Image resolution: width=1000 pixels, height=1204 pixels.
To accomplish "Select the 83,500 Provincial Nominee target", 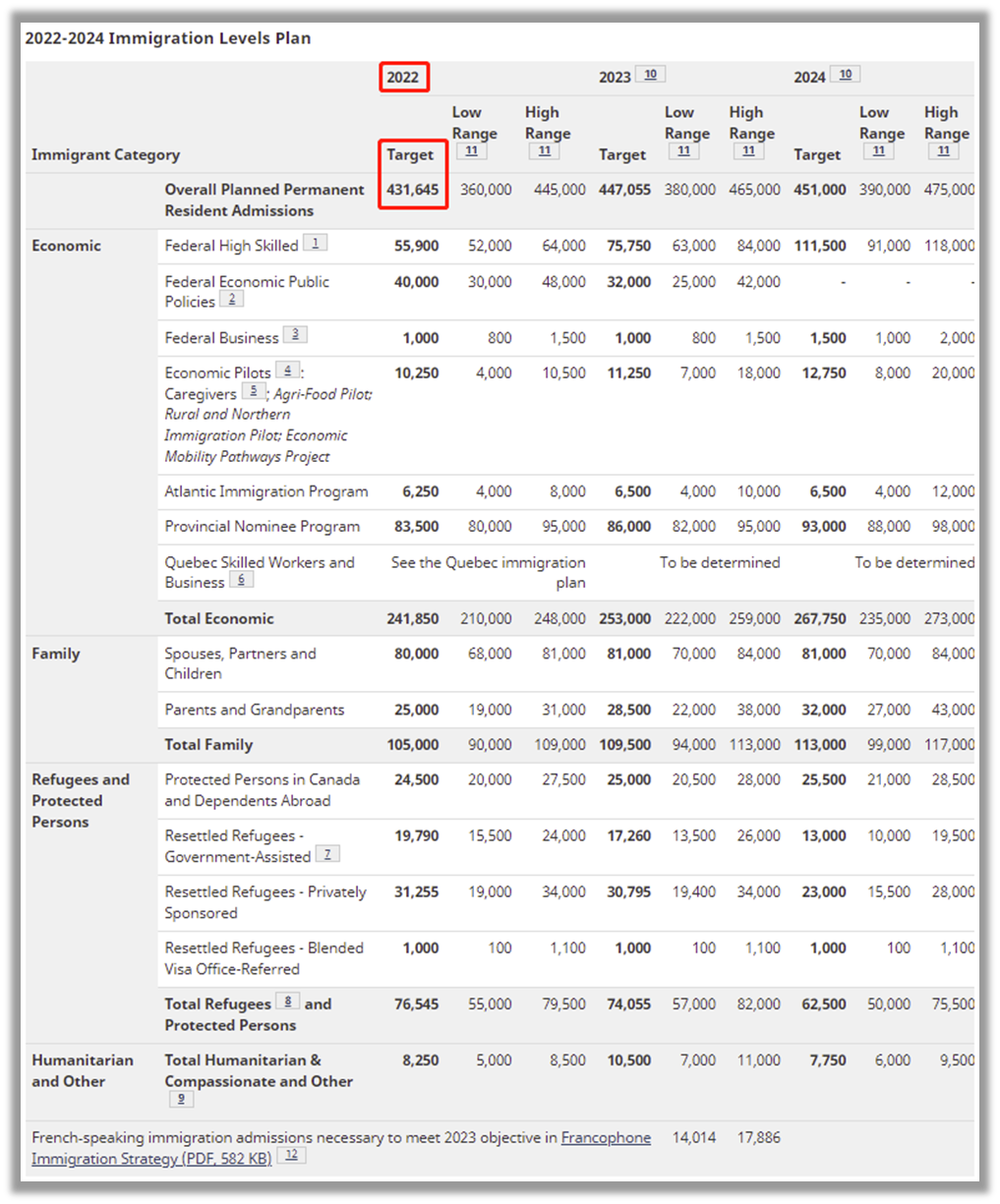I will (417, 527).
